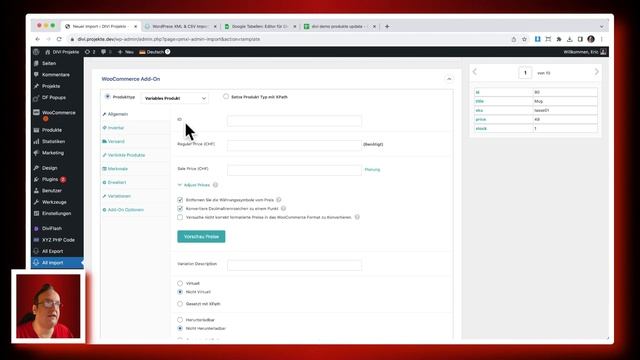Click the DiviFlash icon in sidebar
Screen dimensions: 640x360
pyautogui.click(x=36, y=229)
